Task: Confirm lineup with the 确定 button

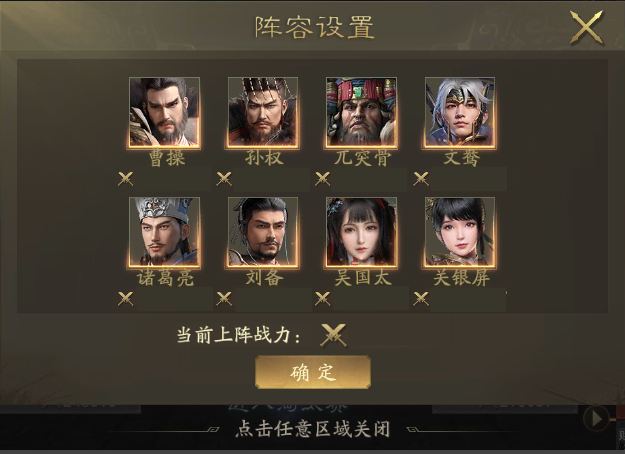Action: click(x=313, y=372)
